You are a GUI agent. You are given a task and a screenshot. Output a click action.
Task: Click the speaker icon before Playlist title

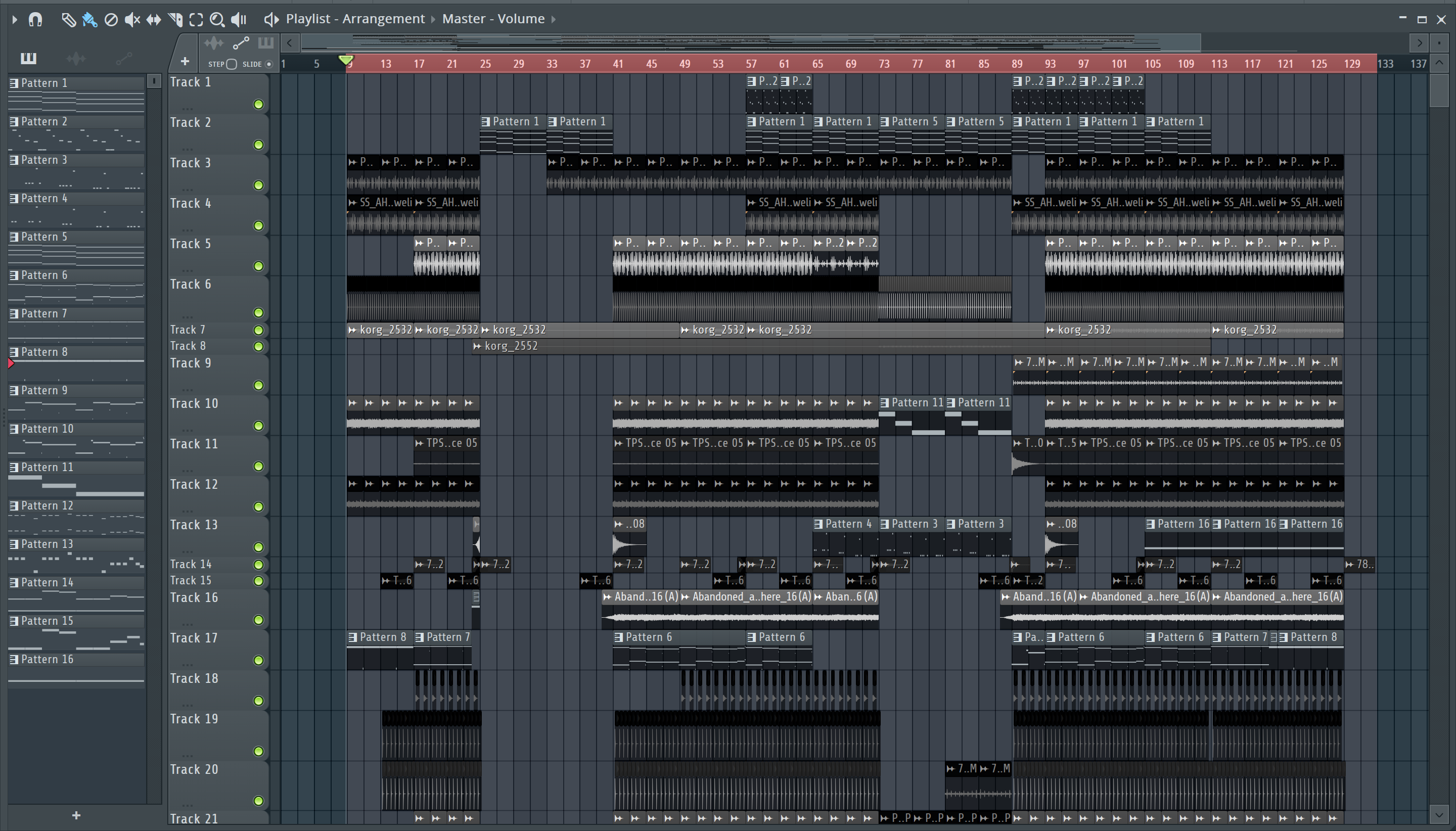point(271,19)
